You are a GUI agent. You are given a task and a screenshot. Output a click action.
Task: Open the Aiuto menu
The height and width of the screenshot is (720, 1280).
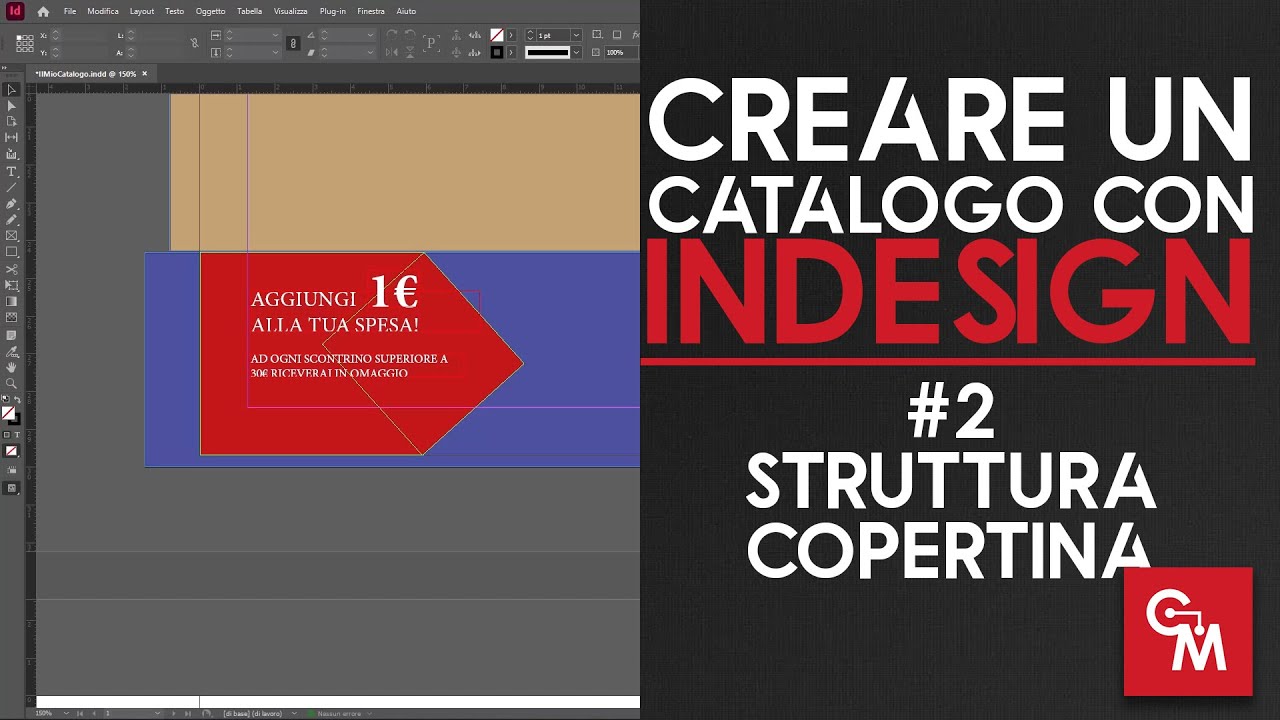[x=406, y=11]
